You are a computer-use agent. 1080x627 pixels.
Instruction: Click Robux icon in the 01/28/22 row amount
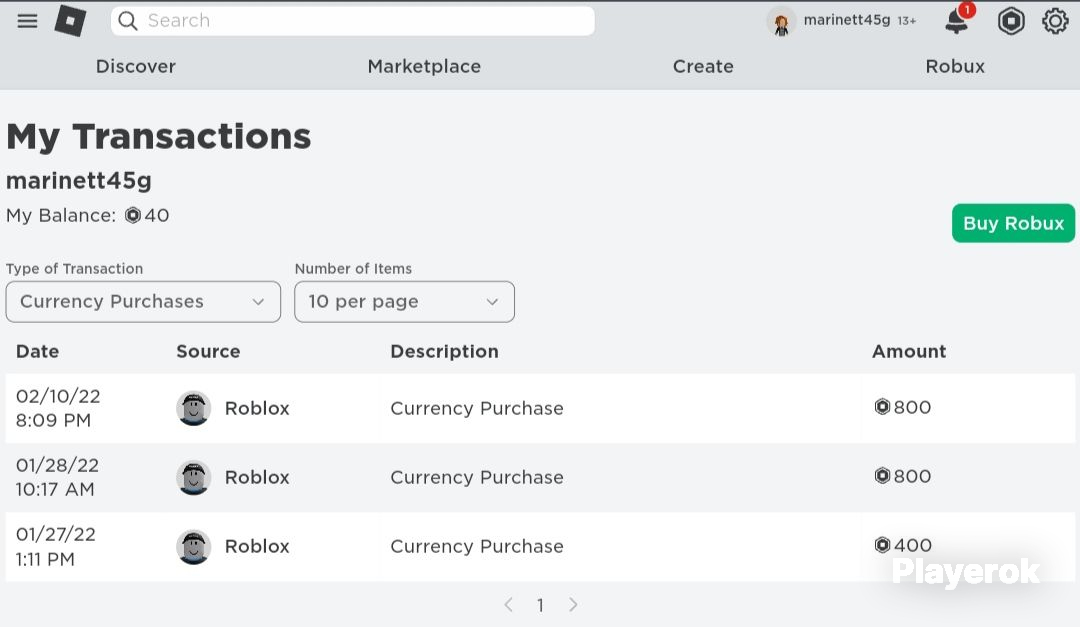[x=882, y=475]
